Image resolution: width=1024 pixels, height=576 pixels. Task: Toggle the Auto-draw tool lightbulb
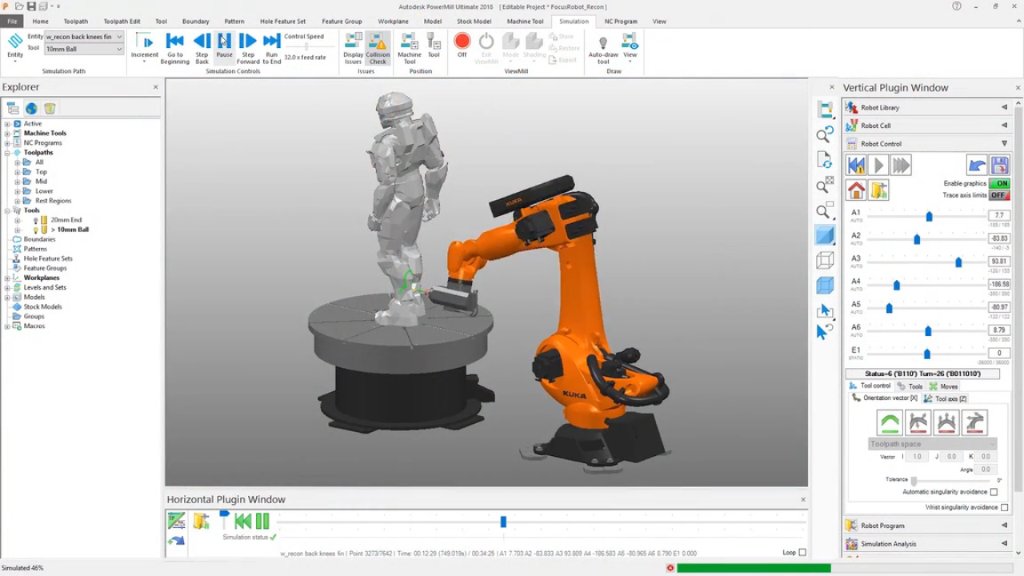[603, 43]
